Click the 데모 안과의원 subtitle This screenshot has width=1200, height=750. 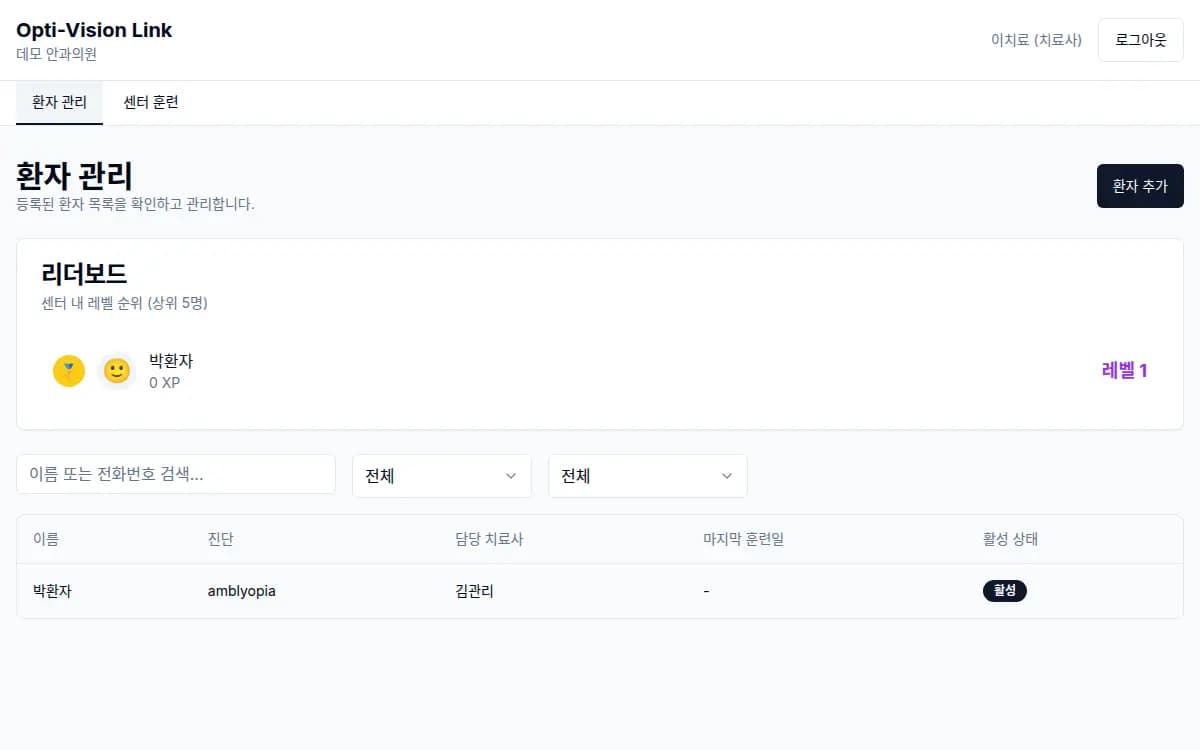(56, 54)
